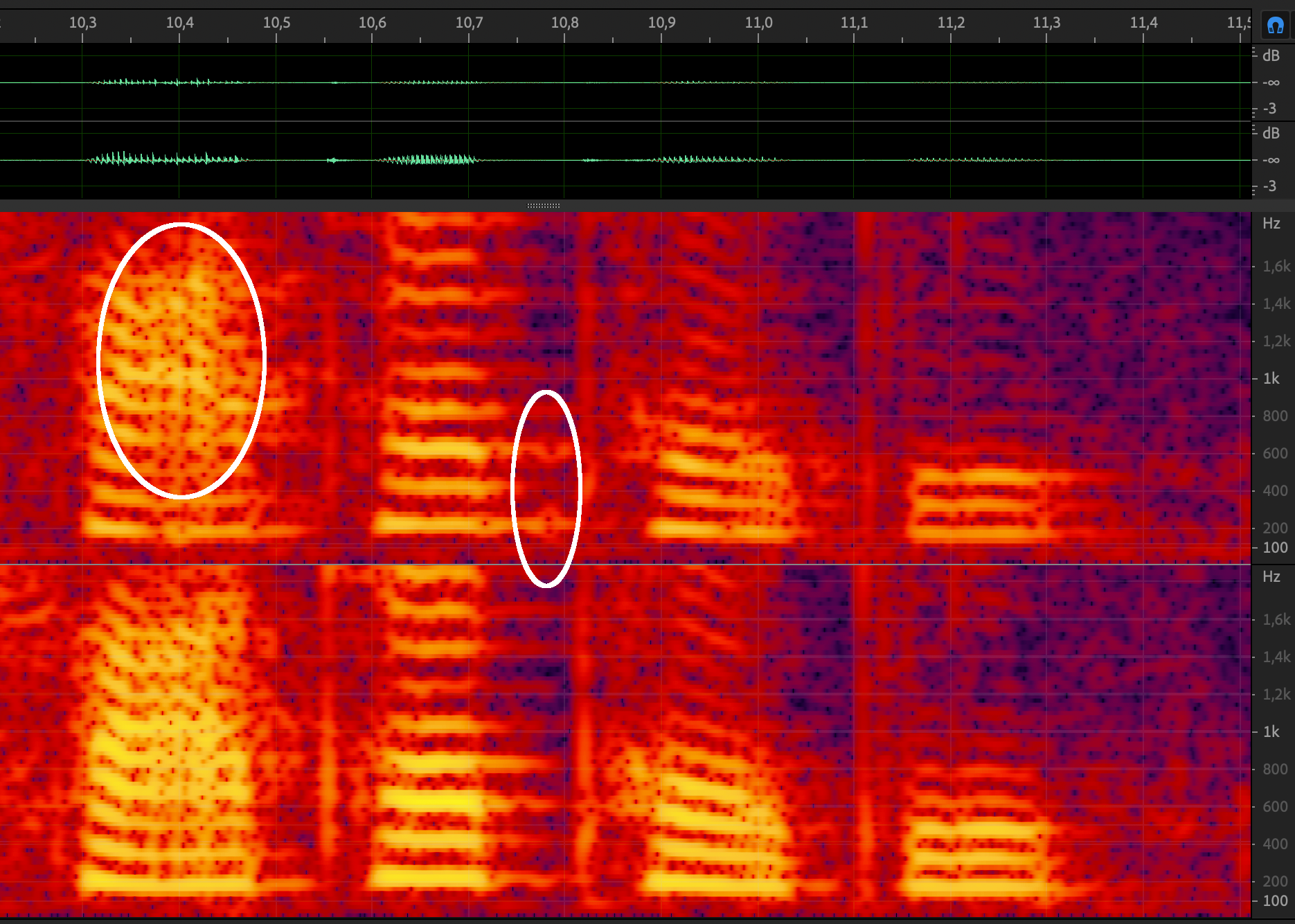The image size is (1295, 924).
Task: Click the 11,2 mark on the time ruler
Action: tap(950, 23)
